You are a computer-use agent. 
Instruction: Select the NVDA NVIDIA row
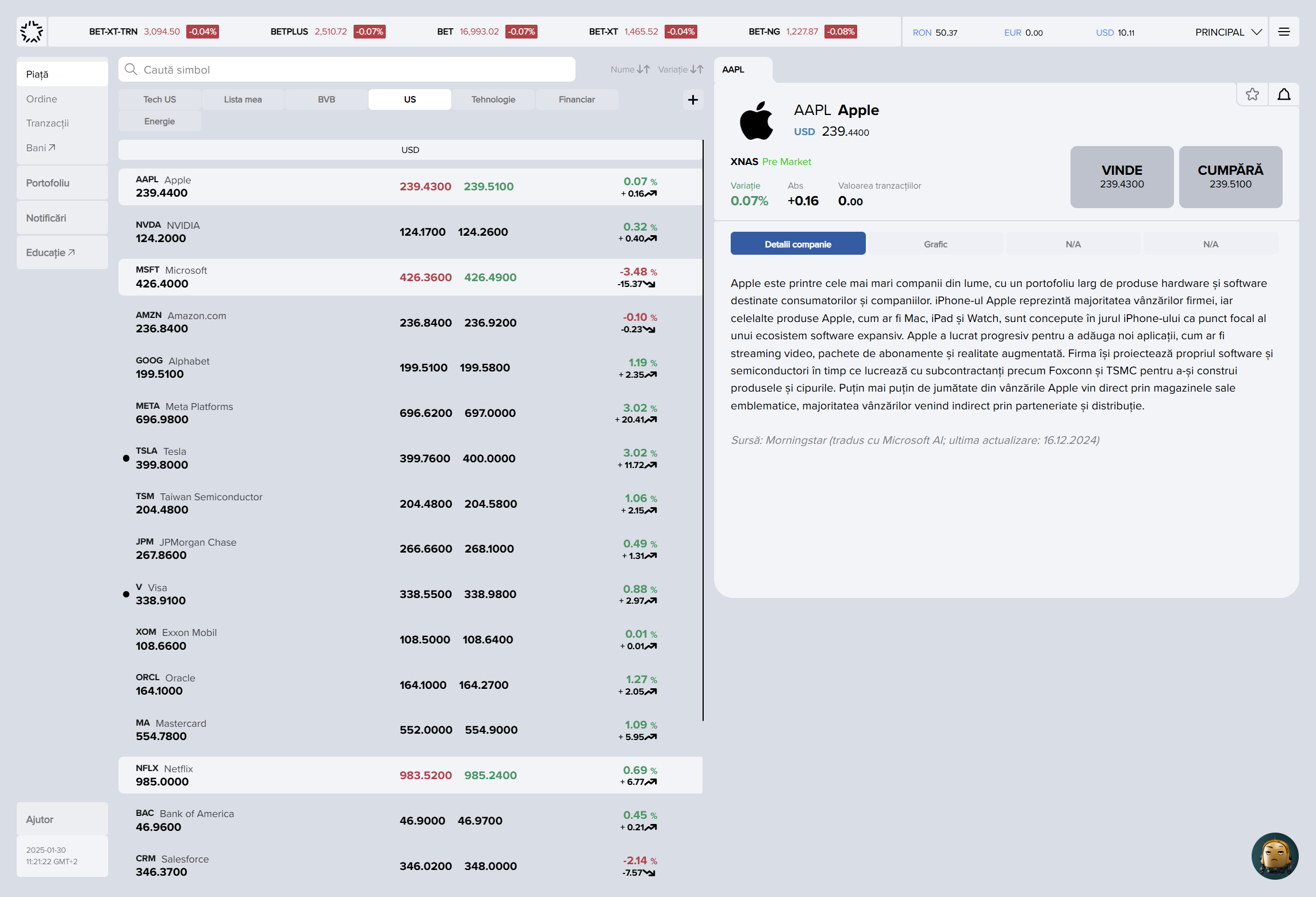tap(410, 232)
